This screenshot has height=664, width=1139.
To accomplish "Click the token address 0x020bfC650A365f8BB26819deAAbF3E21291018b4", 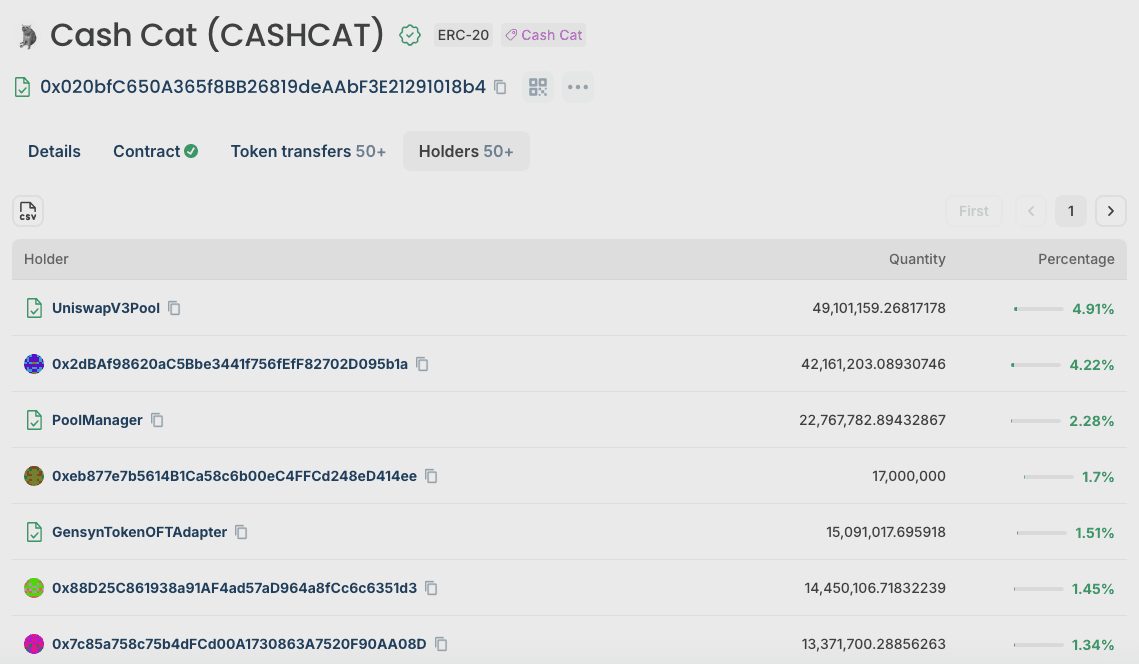I will 263,87.
